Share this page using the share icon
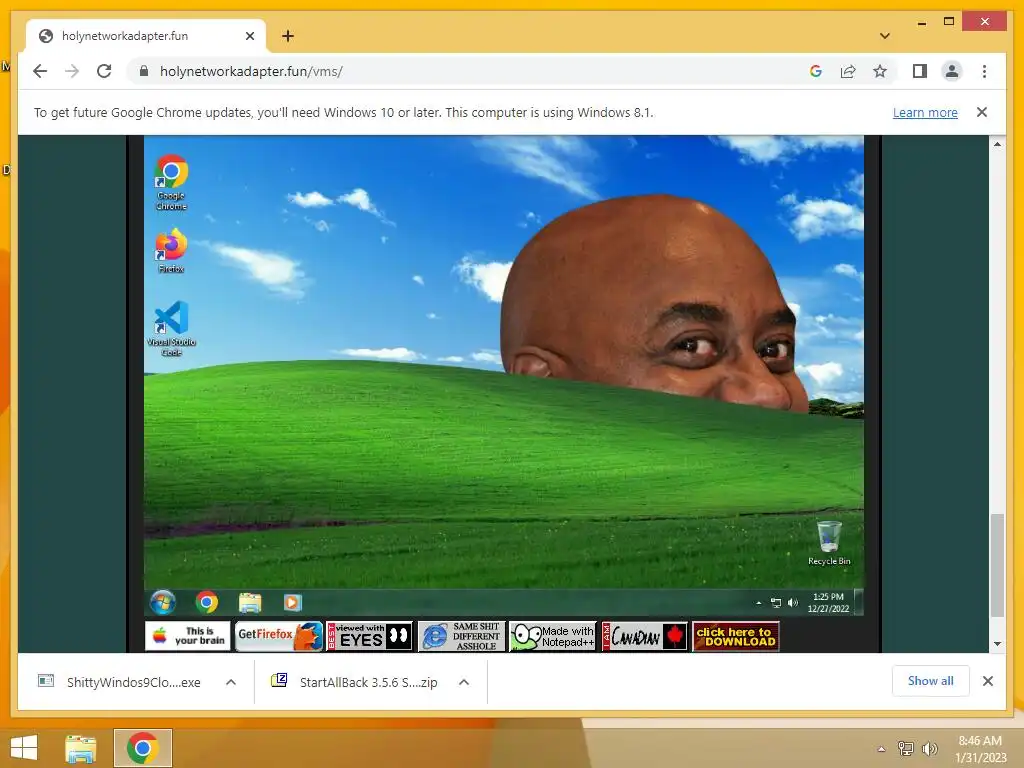The height and width of the screenshot is (768, 1024). tap(848, 71)
